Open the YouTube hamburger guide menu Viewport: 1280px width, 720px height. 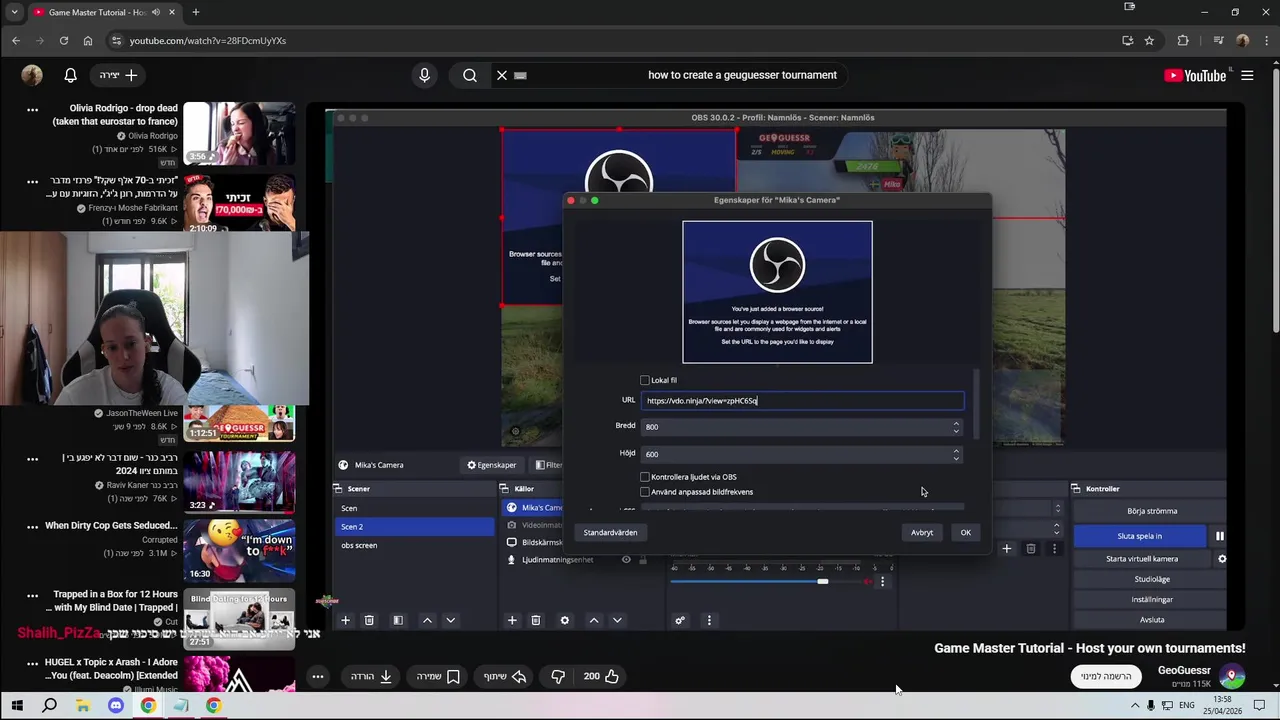pyautogui.click(x=1247, y=75)
